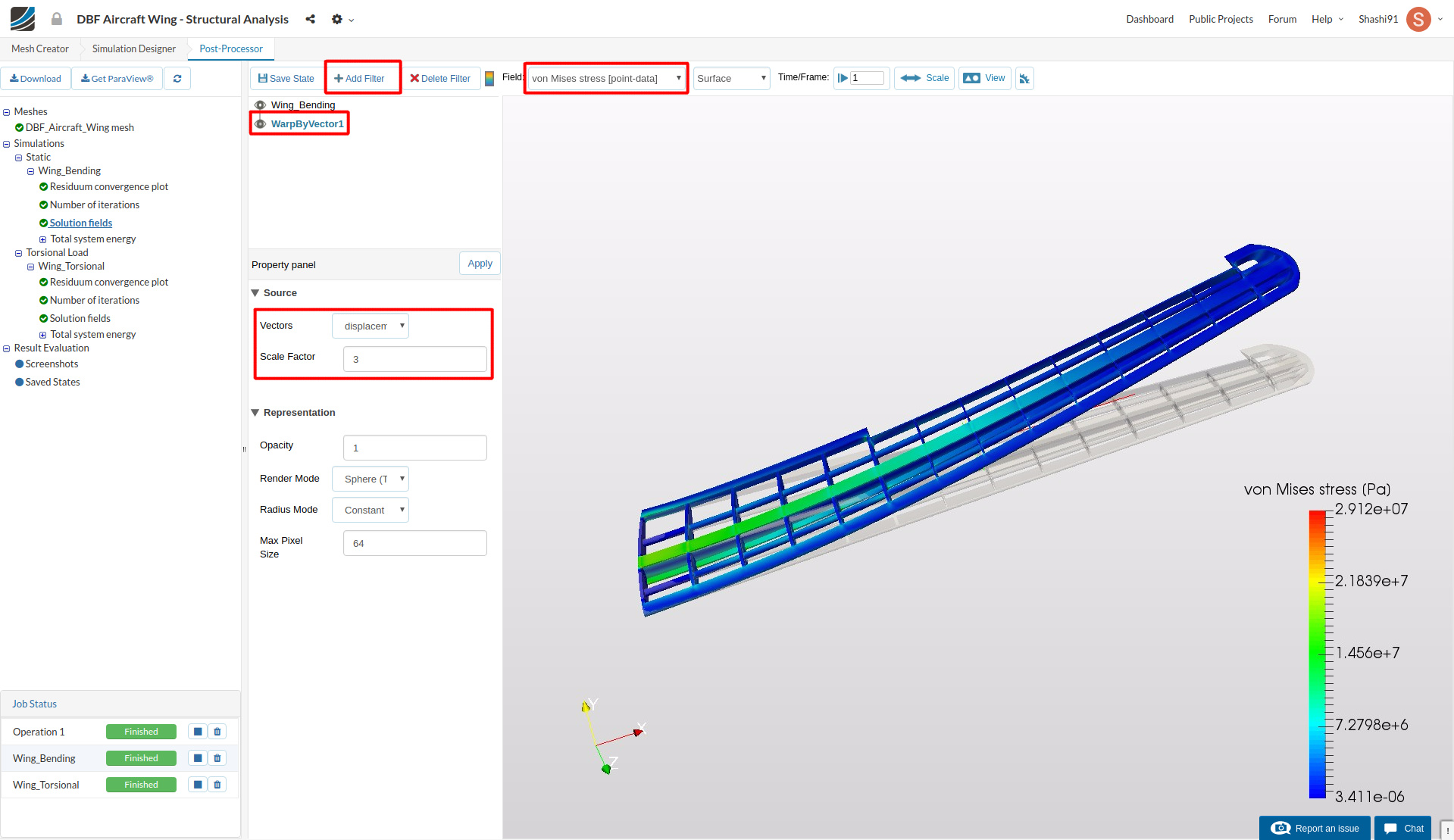
Task: Open the Chat button
Action: click(x=1403, y=828)
